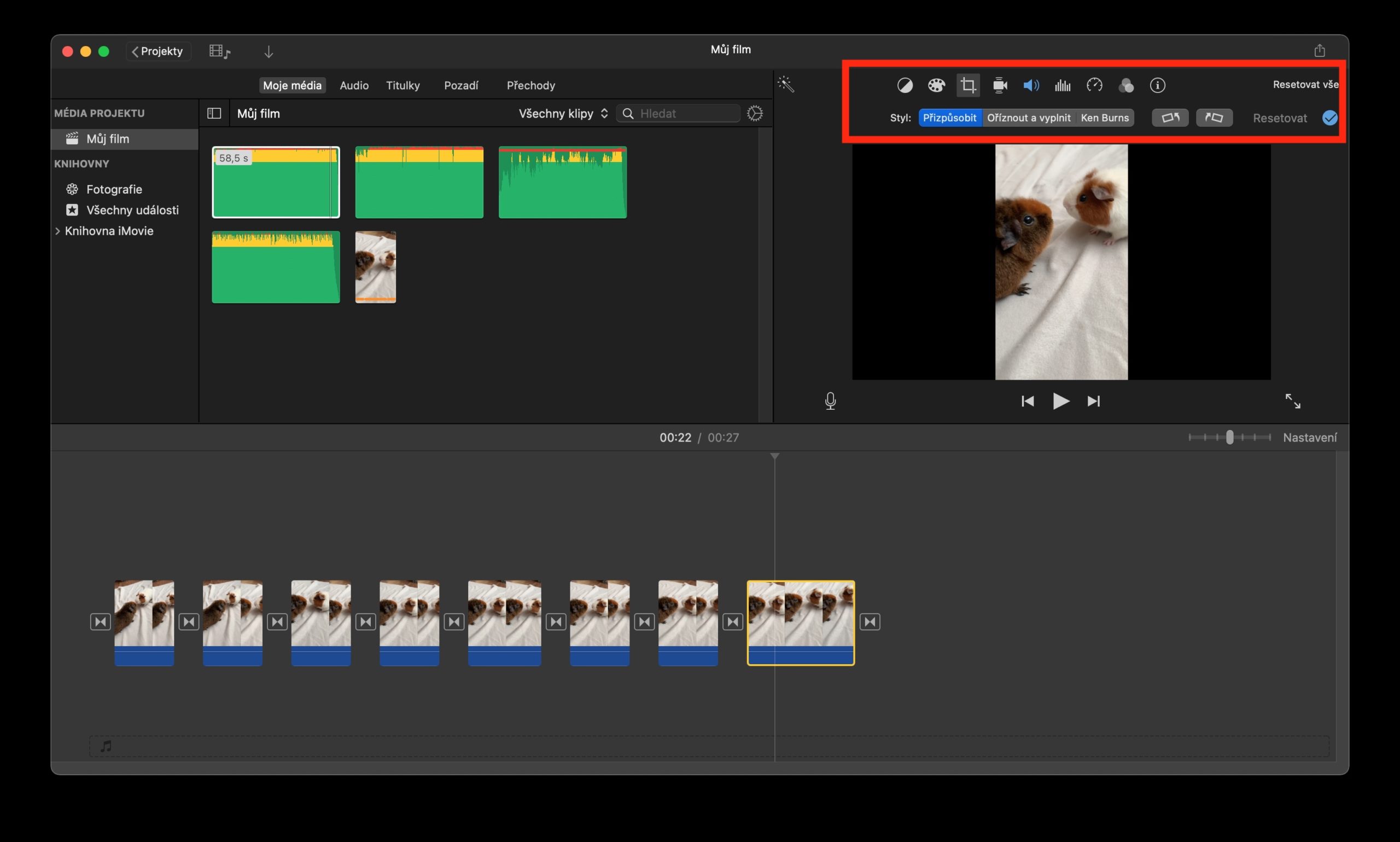Viewport: 1400px width, 842px height.
Task: Open the Color Correction palette tool
Action: pyautogui.click(x=937, y=85)
